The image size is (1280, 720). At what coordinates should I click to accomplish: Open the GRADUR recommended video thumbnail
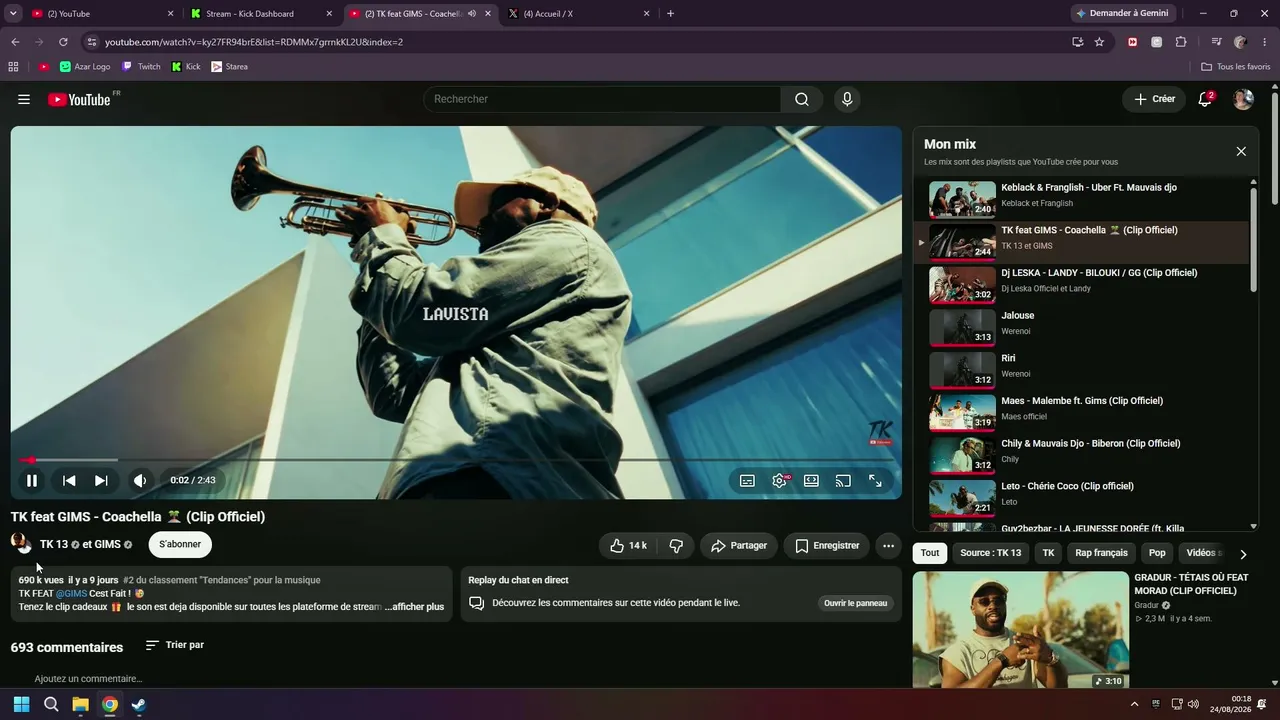(1021, 631)
